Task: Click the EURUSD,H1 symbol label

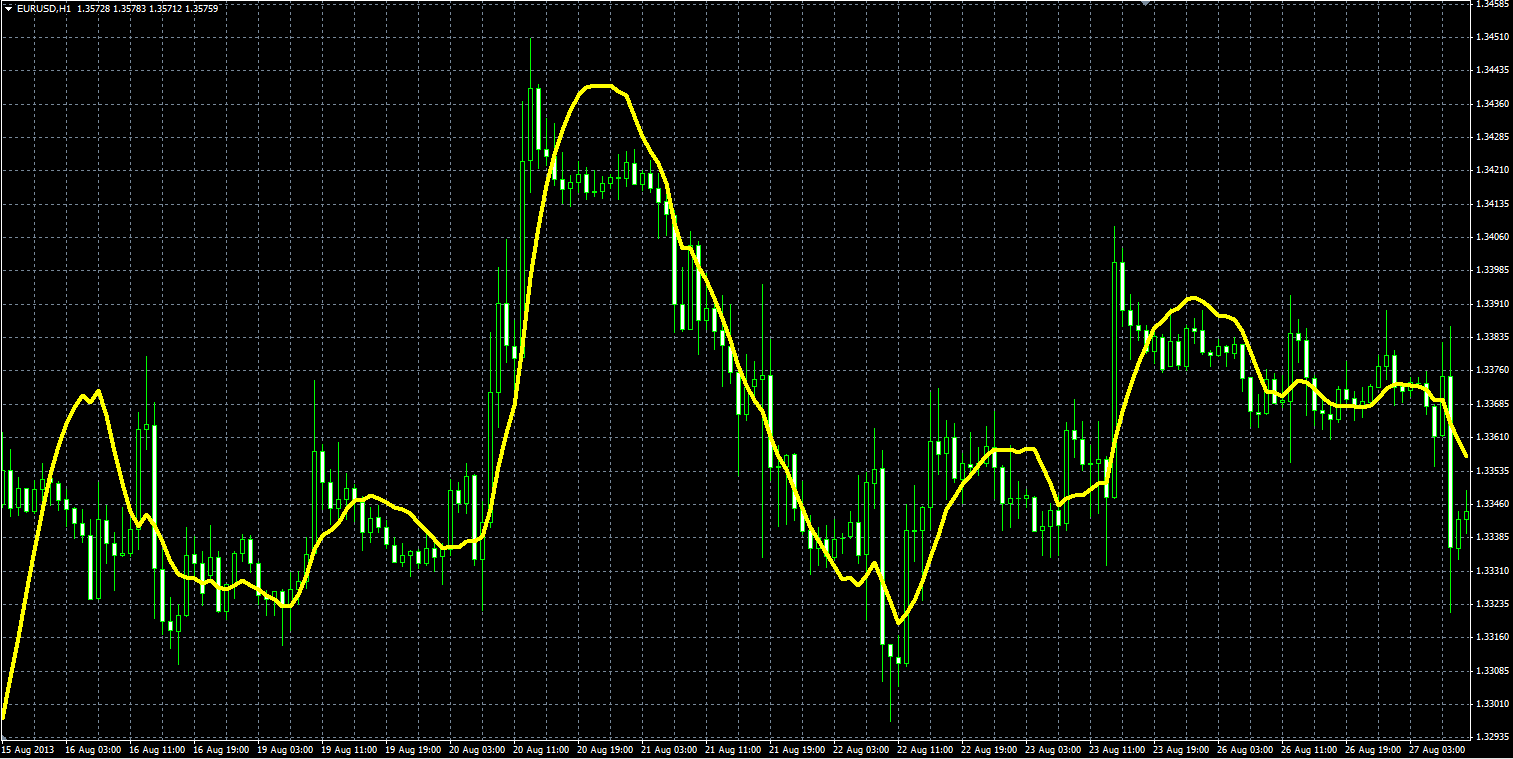Action: [x=44, y=8]
